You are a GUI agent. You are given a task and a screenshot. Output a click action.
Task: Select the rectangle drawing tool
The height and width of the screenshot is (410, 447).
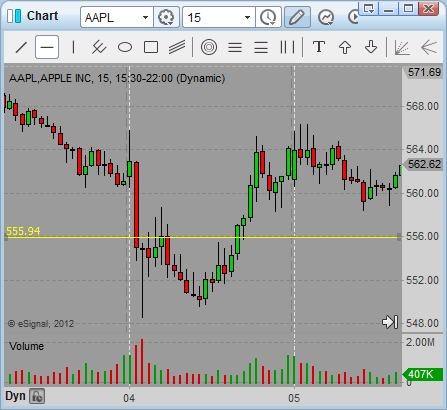(x=151, y=47)
